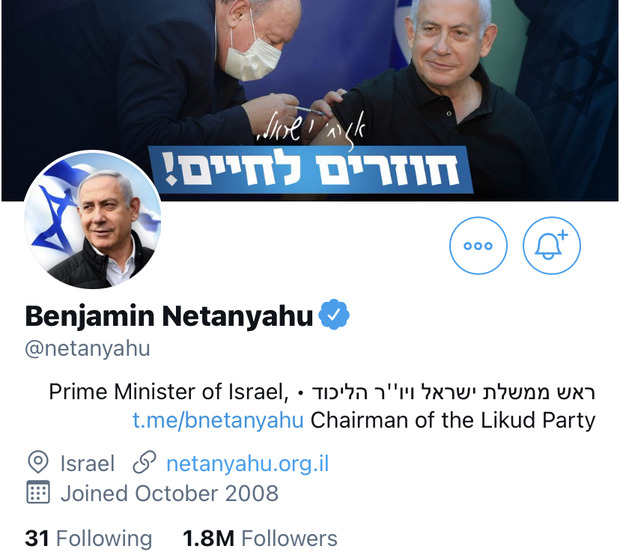Turn on notifications with the bell icon
Image resolution: width=620 pixels, height=552 pixels.
[x=552, y=246]
